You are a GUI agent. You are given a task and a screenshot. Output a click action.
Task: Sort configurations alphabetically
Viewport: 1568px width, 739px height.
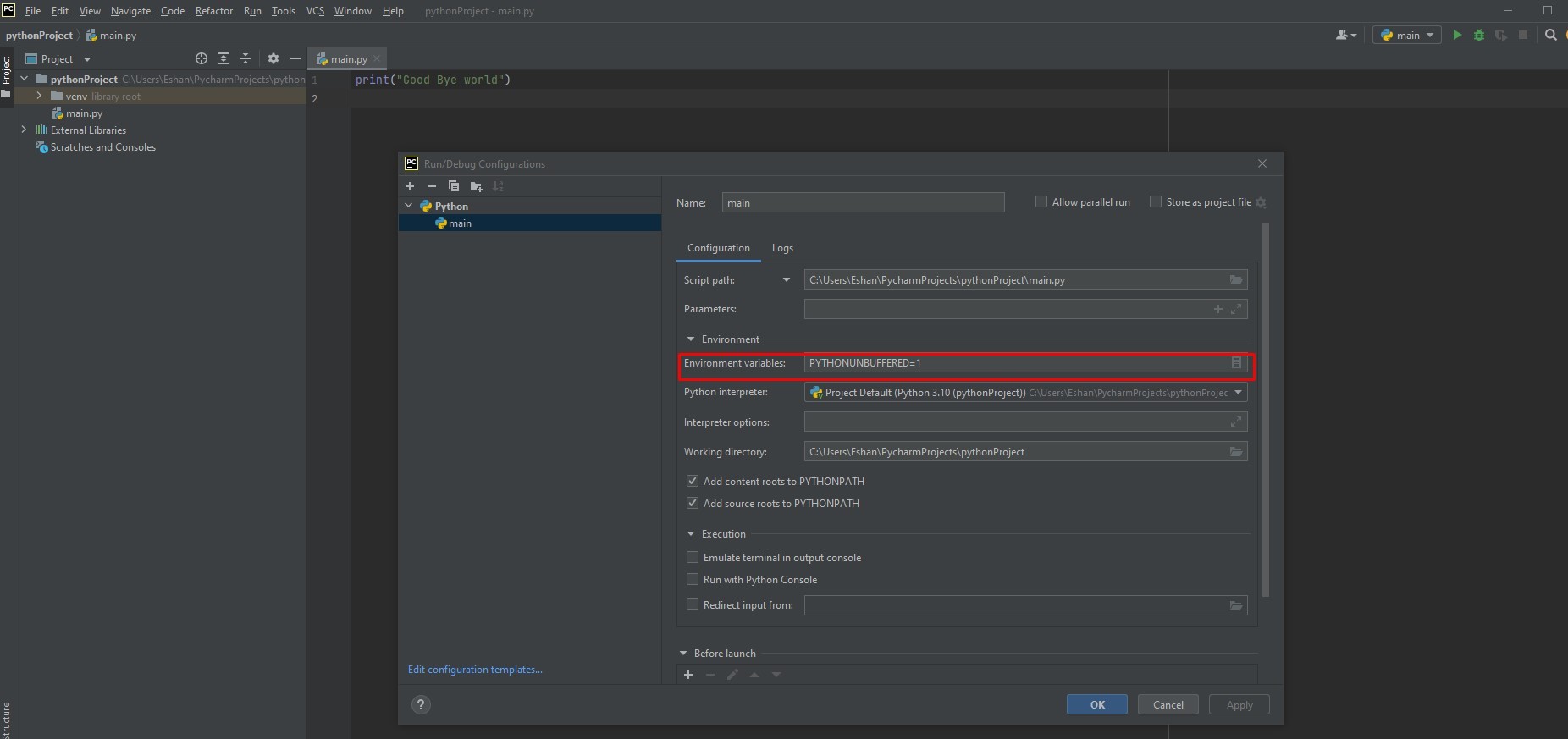point(498,186)
